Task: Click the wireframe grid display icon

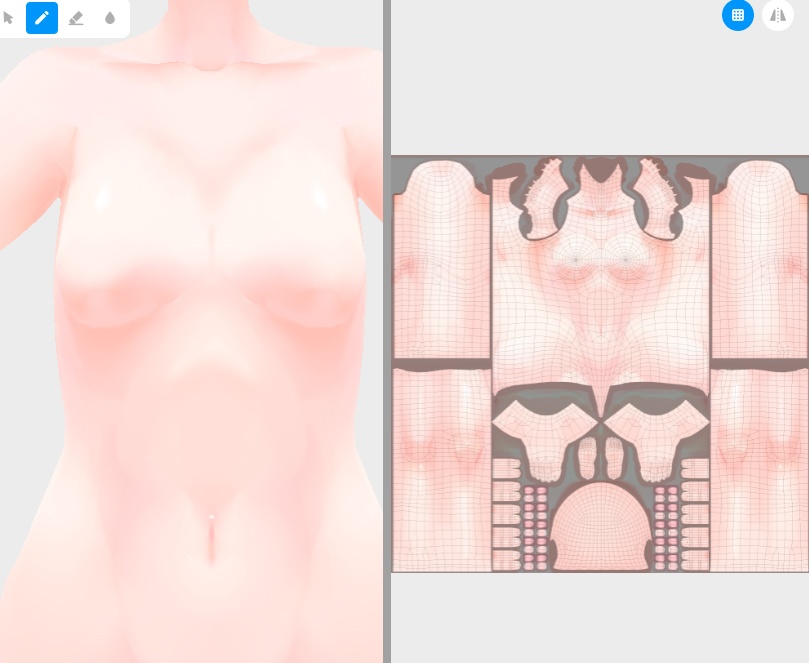Action: (x=738, y=15)
